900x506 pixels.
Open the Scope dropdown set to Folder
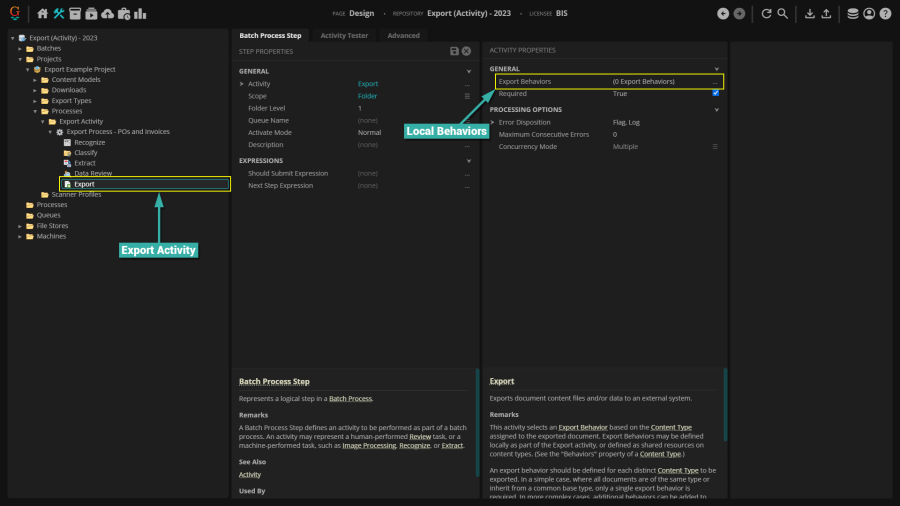pyautogui.click(x=466, y=95)
